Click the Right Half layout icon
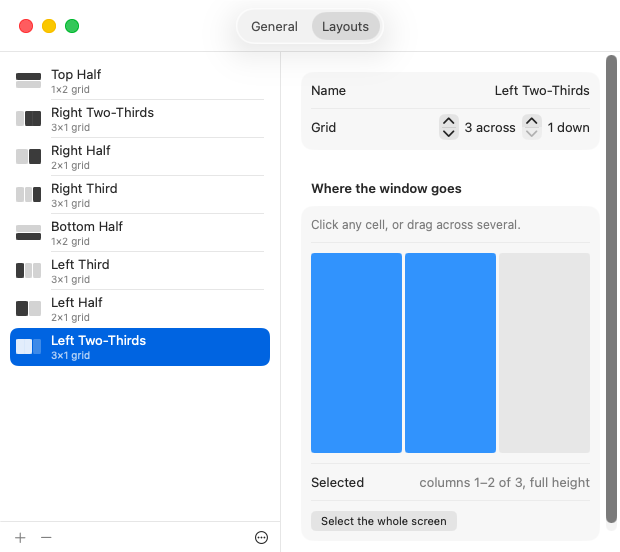The height and width of the screenshot is (552, 620). 28,157
